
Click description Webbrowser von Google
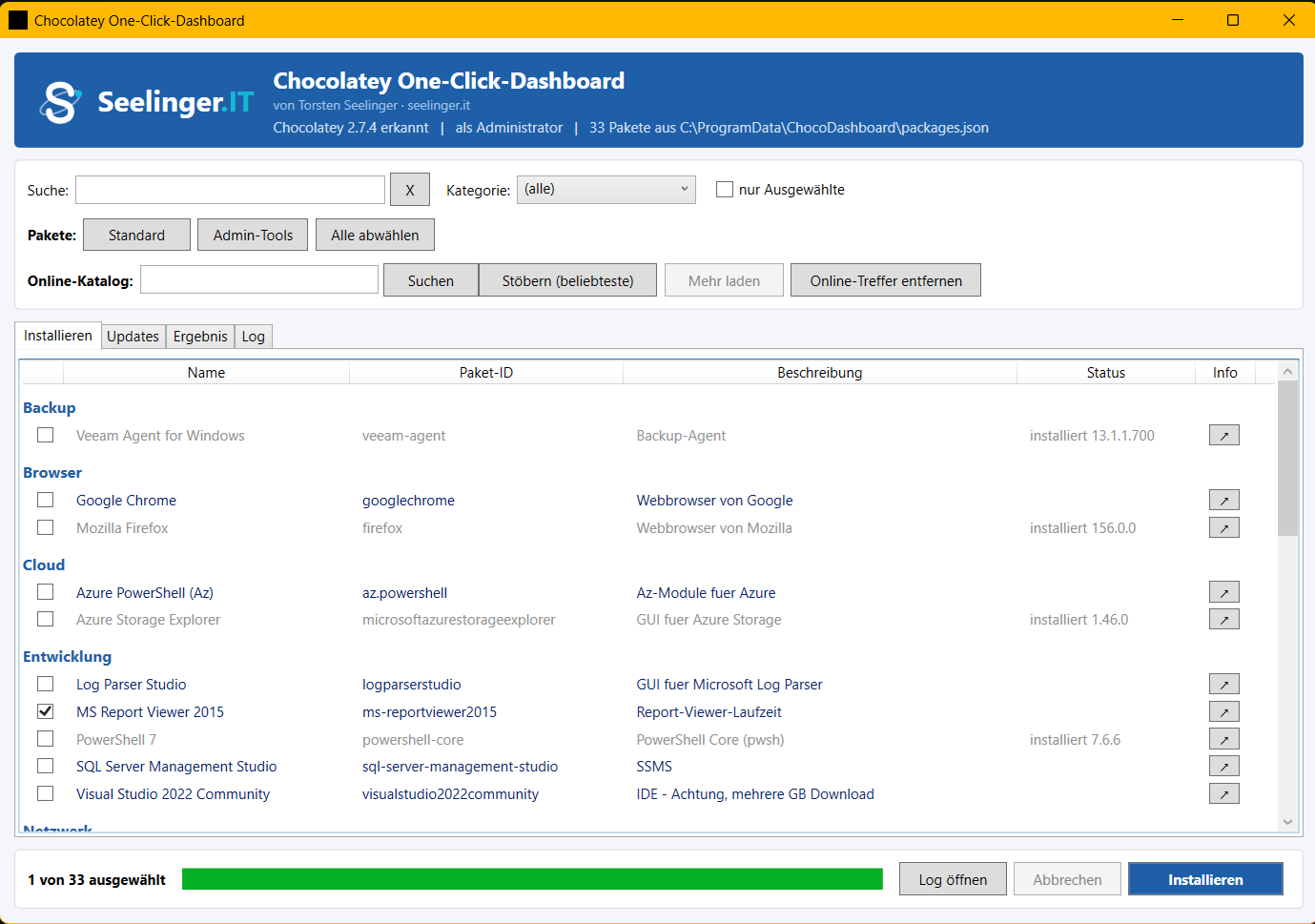(x=714, y=501)
